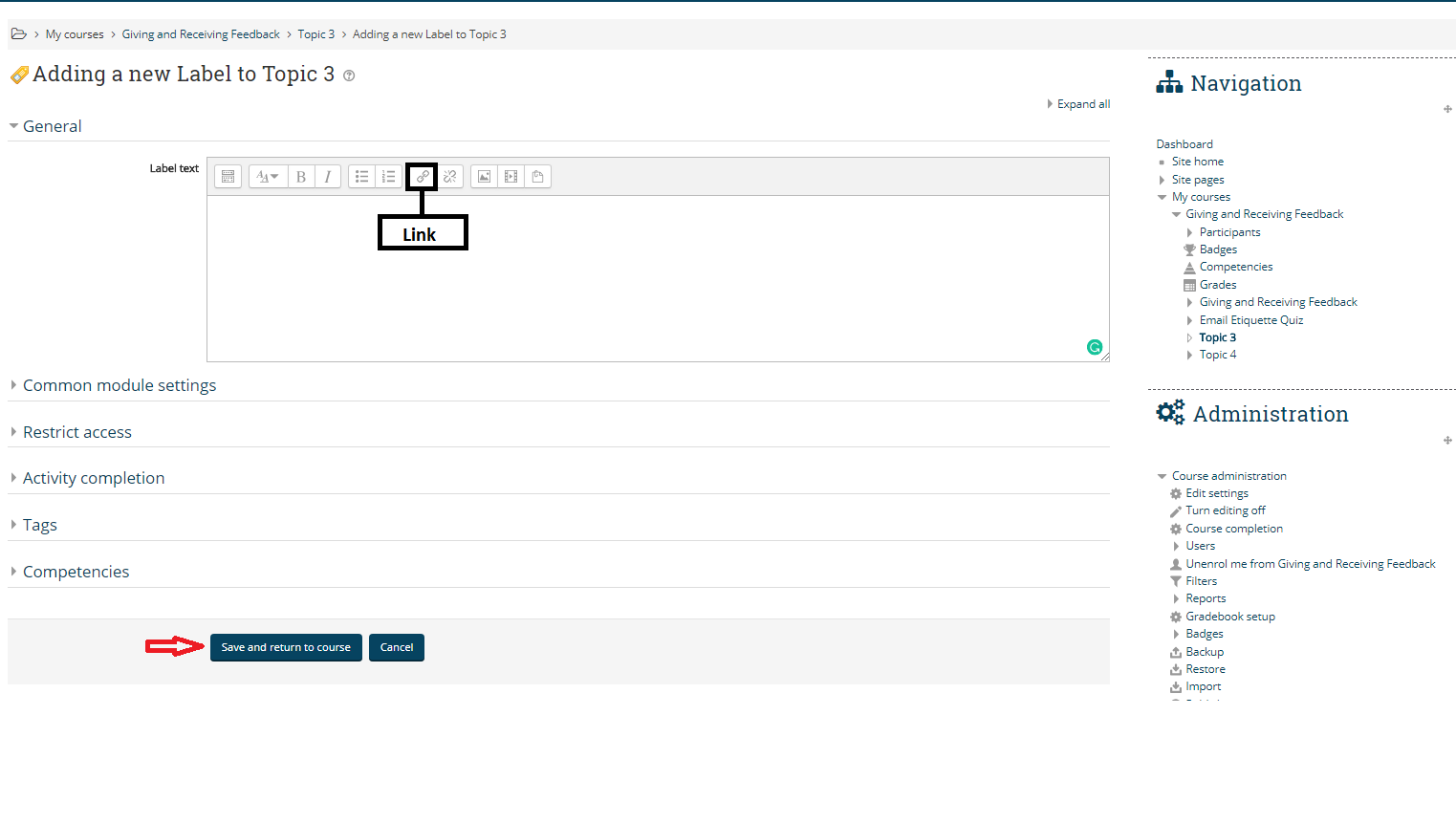Toggle bold formatting in the editor

pos(301,177)
